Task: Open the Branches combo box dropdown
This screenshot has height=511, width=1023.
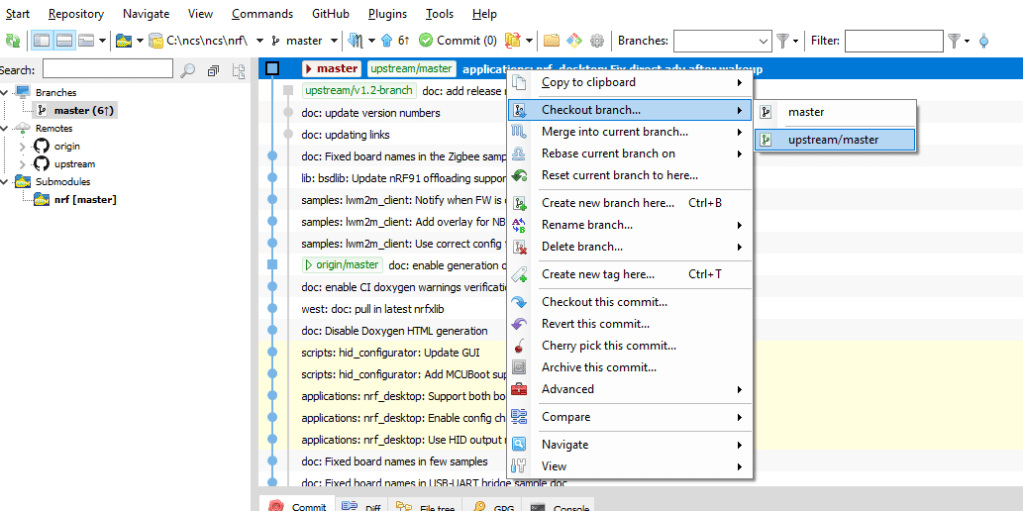Action: (763, 41)
